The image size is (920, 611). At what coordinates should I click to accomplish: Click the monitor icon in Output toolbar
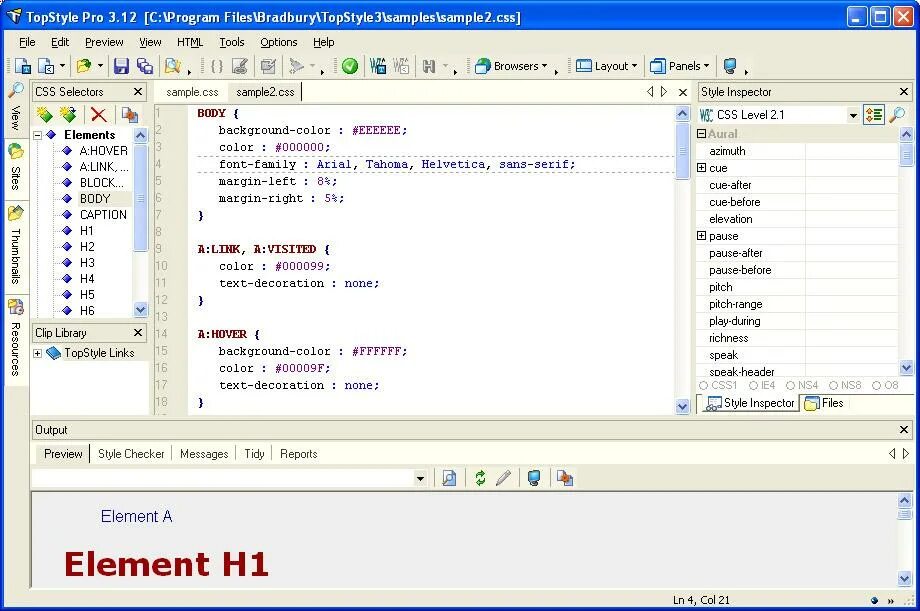[x=534, y=478]
